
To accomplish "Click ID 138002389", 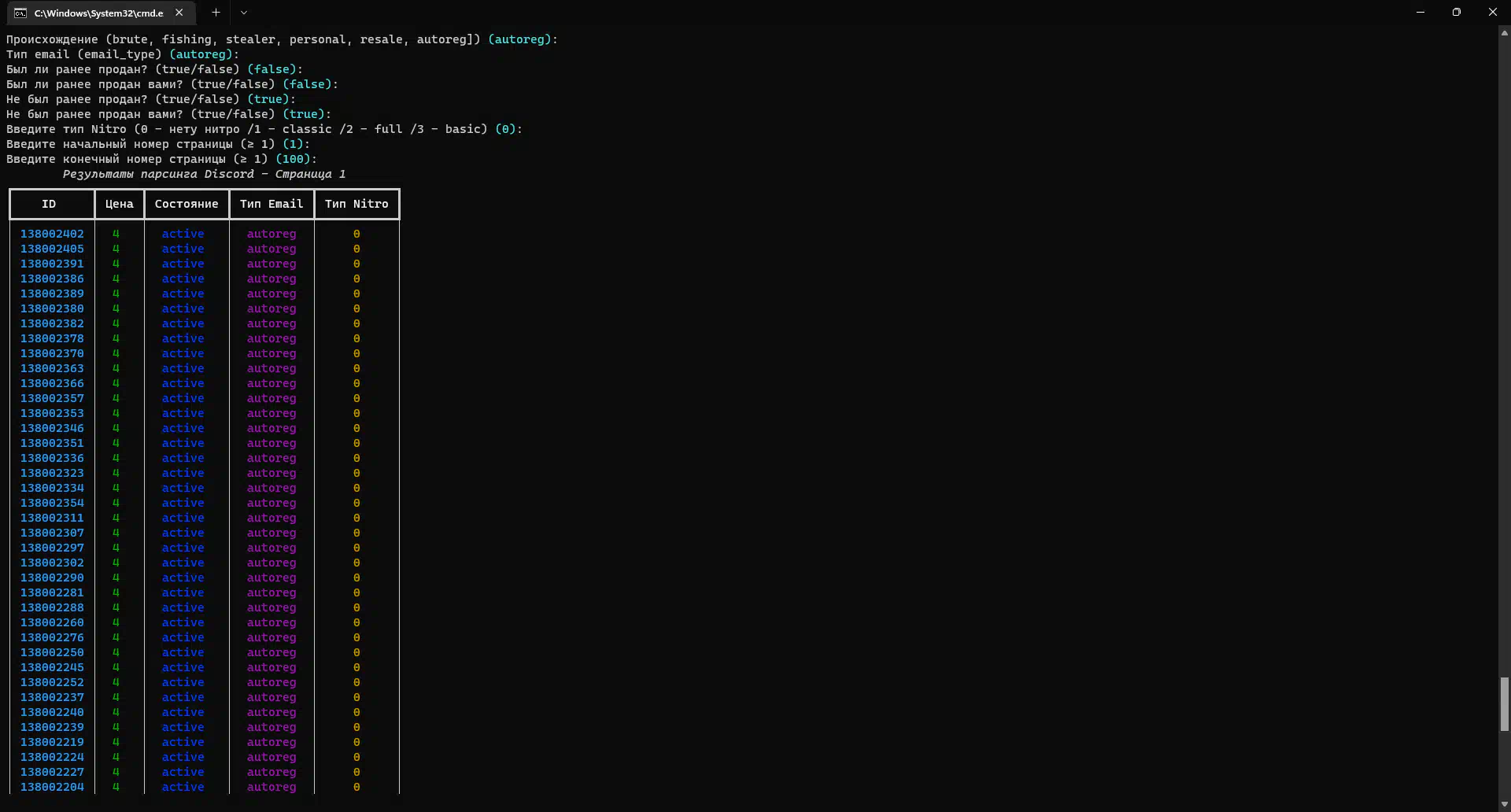I will 52,293.
